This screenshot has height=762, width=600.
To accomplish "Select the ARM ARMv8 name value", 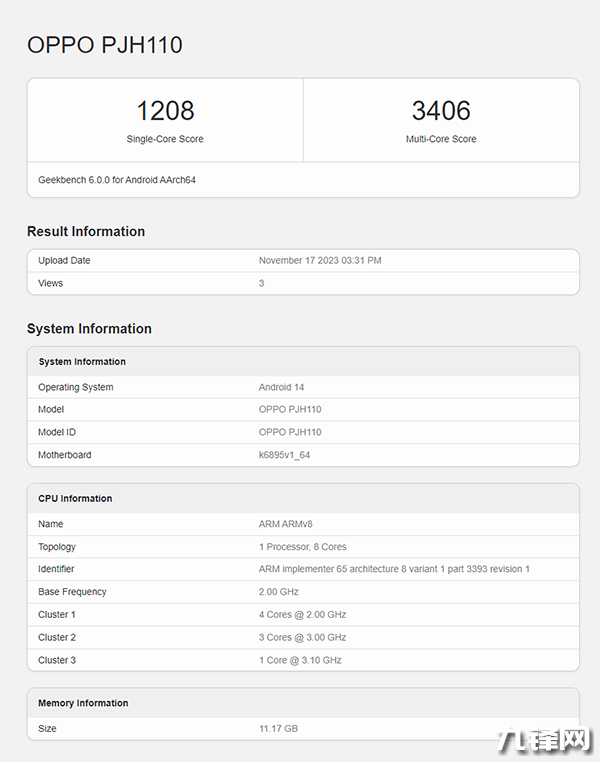I will pos(286,524).
